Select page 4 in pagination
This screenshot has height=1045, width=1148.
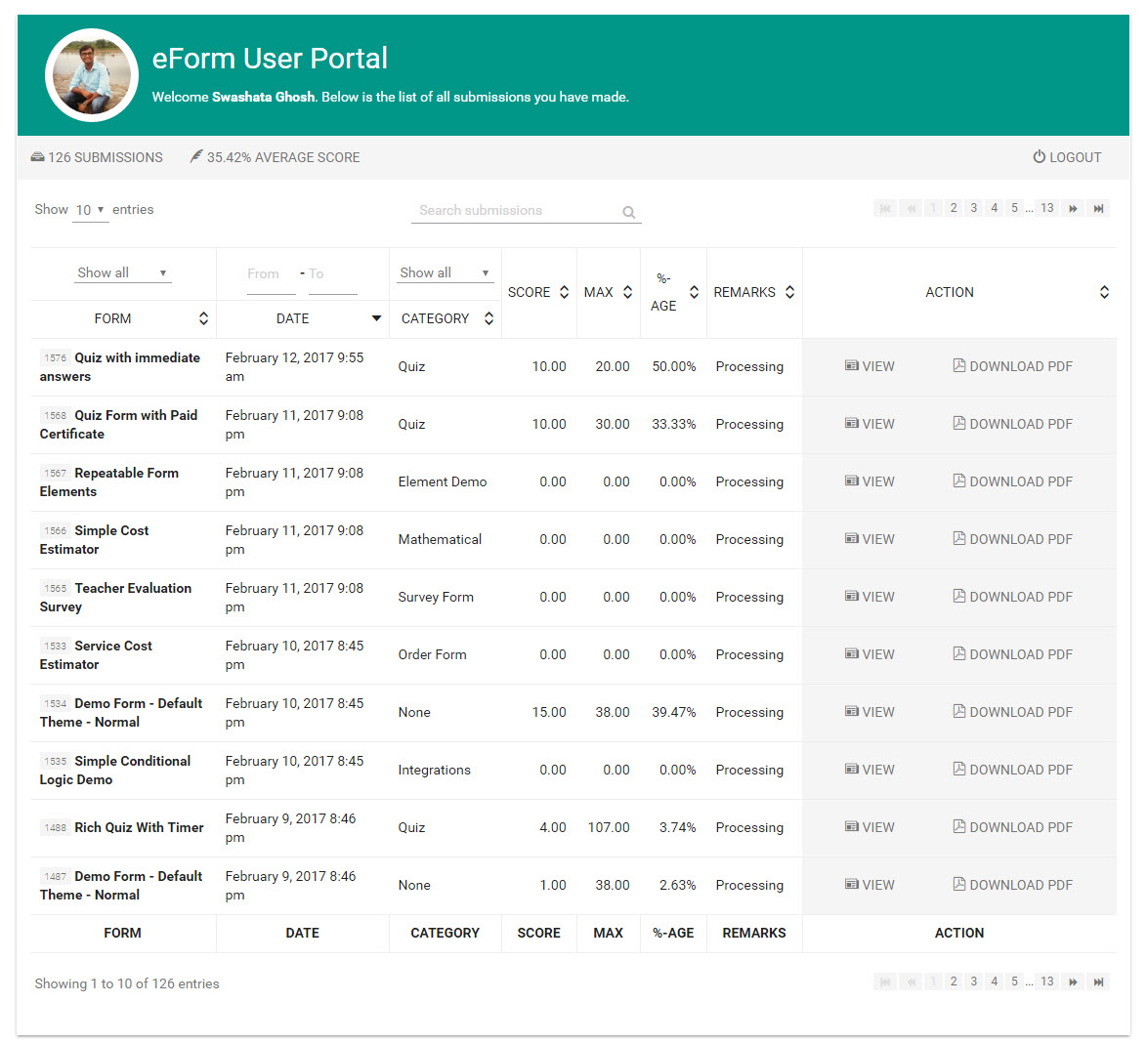pyautogui.click(x=994, y=208)
